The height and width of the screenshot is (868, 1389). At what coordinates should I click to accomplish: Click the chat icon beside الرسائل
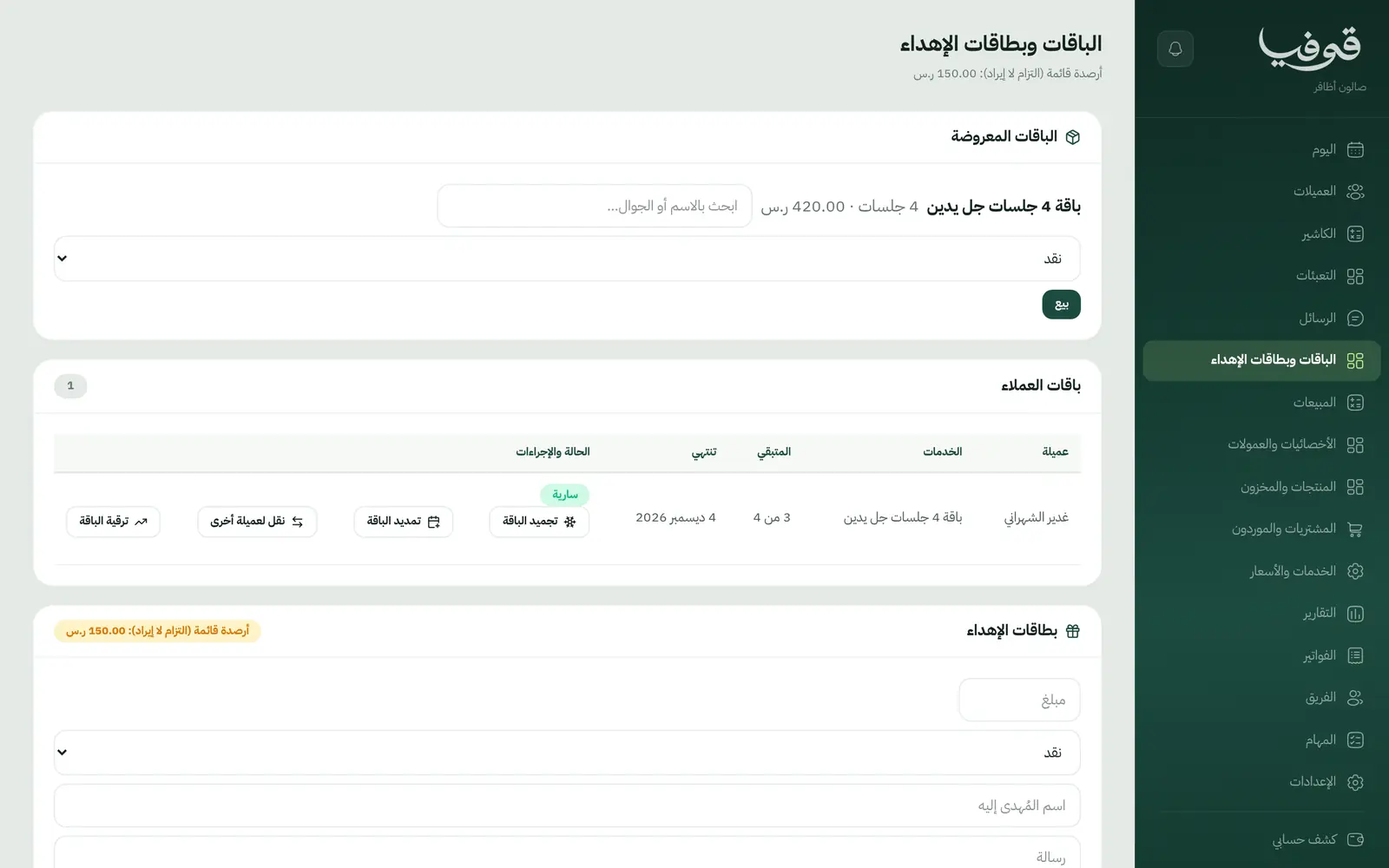point(1355,319)
